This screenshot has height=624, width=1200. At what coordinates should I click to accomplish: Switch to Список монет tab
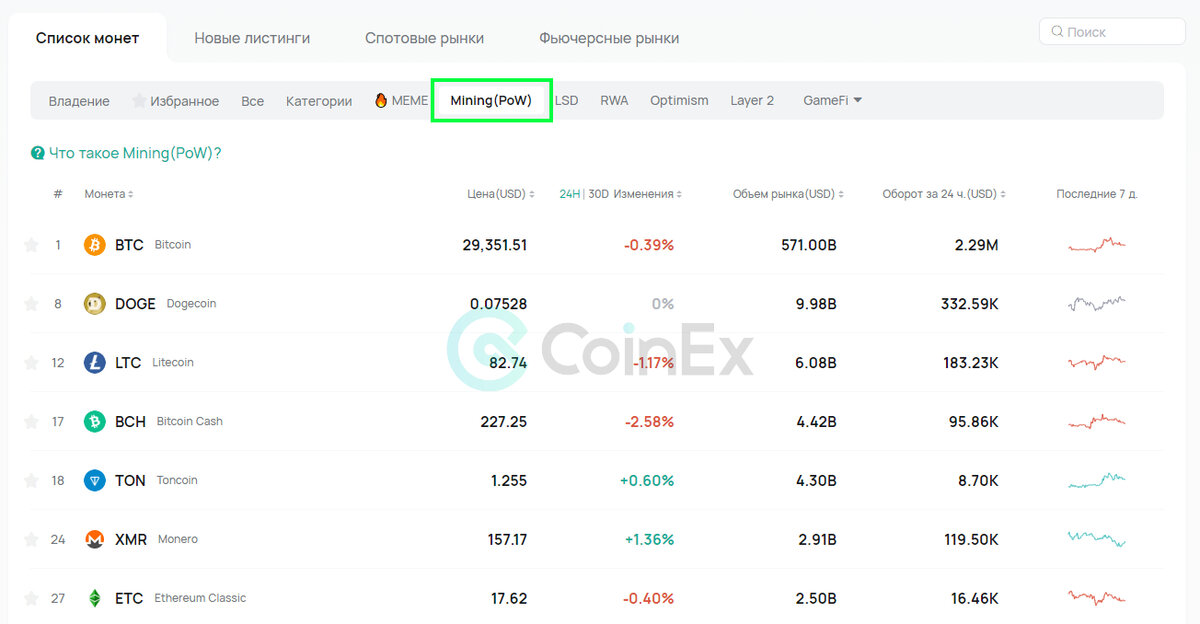coord(87,39)
